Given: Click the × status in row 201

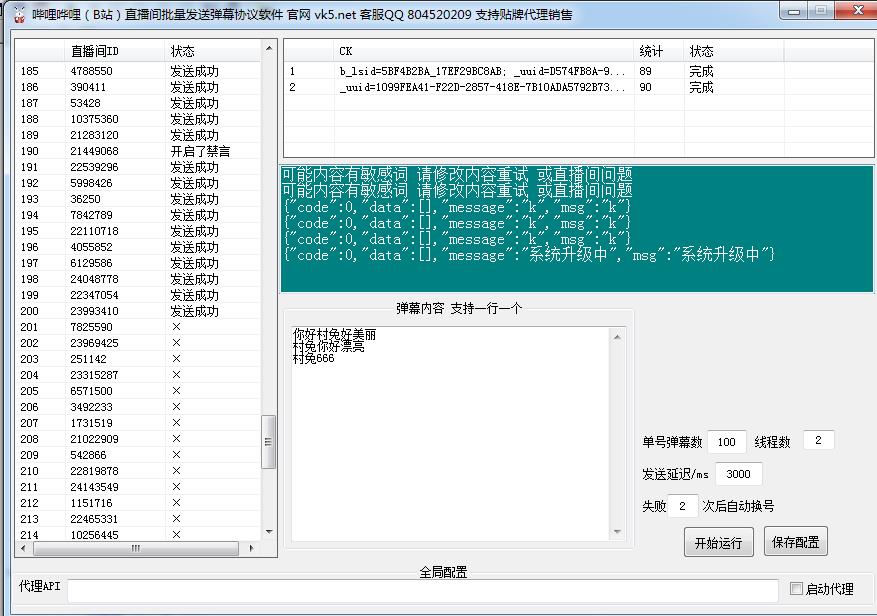Looking at the screenshot, I should (x=176, y=327).
